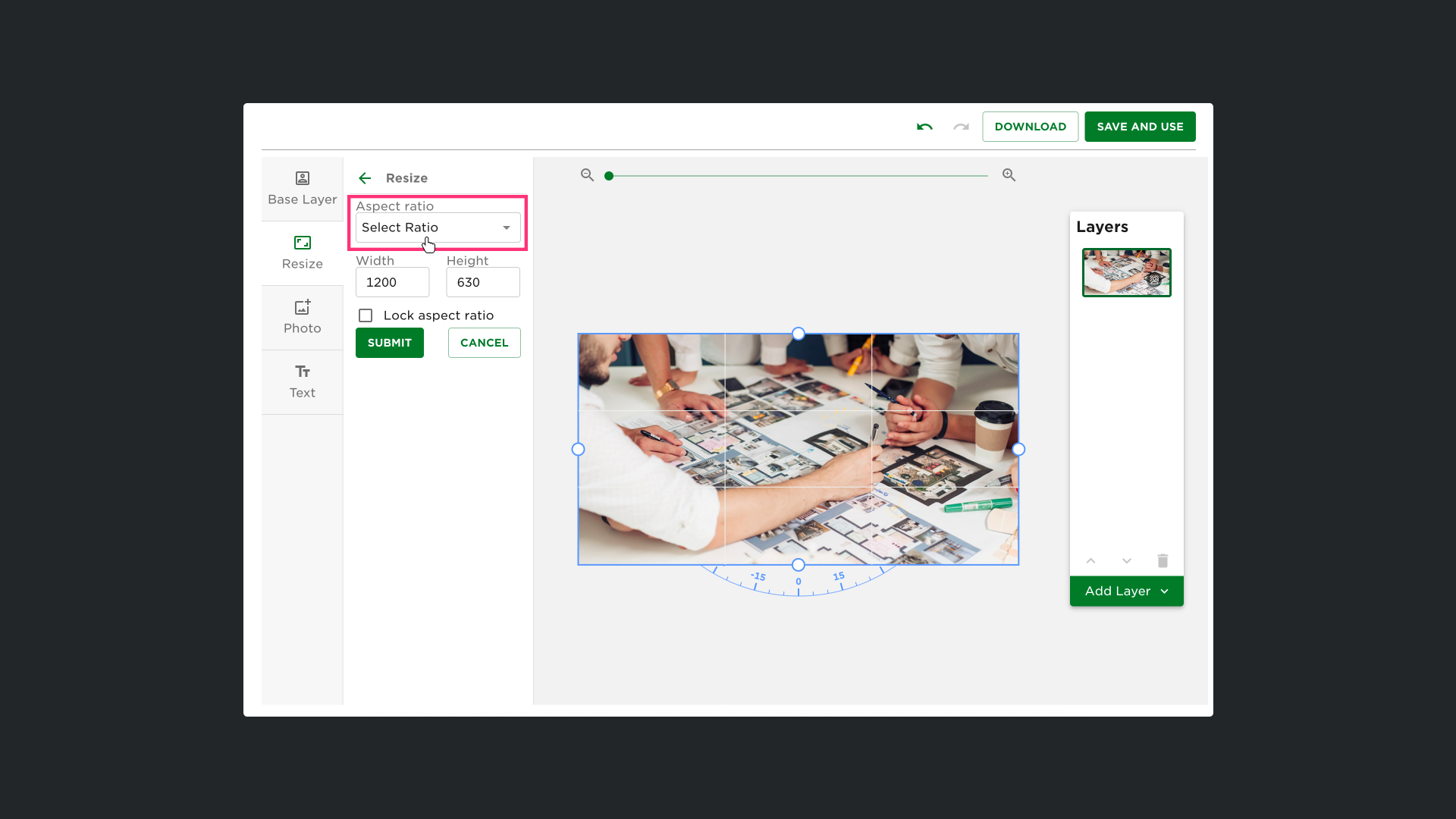The height and width of the screenshot is (819, 1456).
Task: Expand the Add Layer menu
Action: 1126,591
